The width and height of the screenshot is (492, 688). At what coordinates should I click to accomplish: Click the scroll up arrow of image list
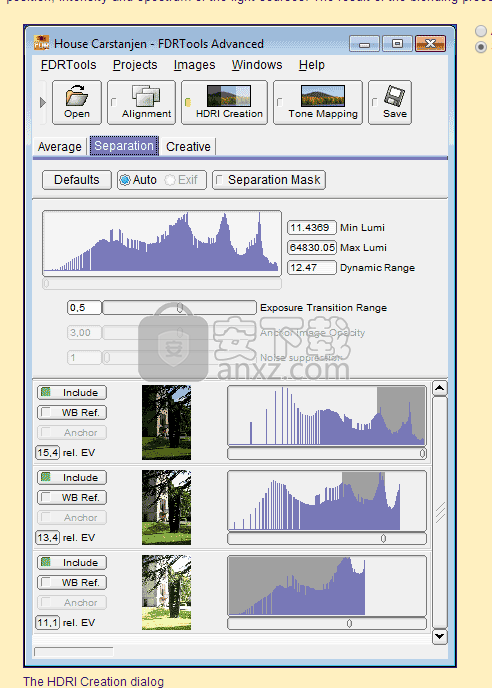(x=440, y=388)
